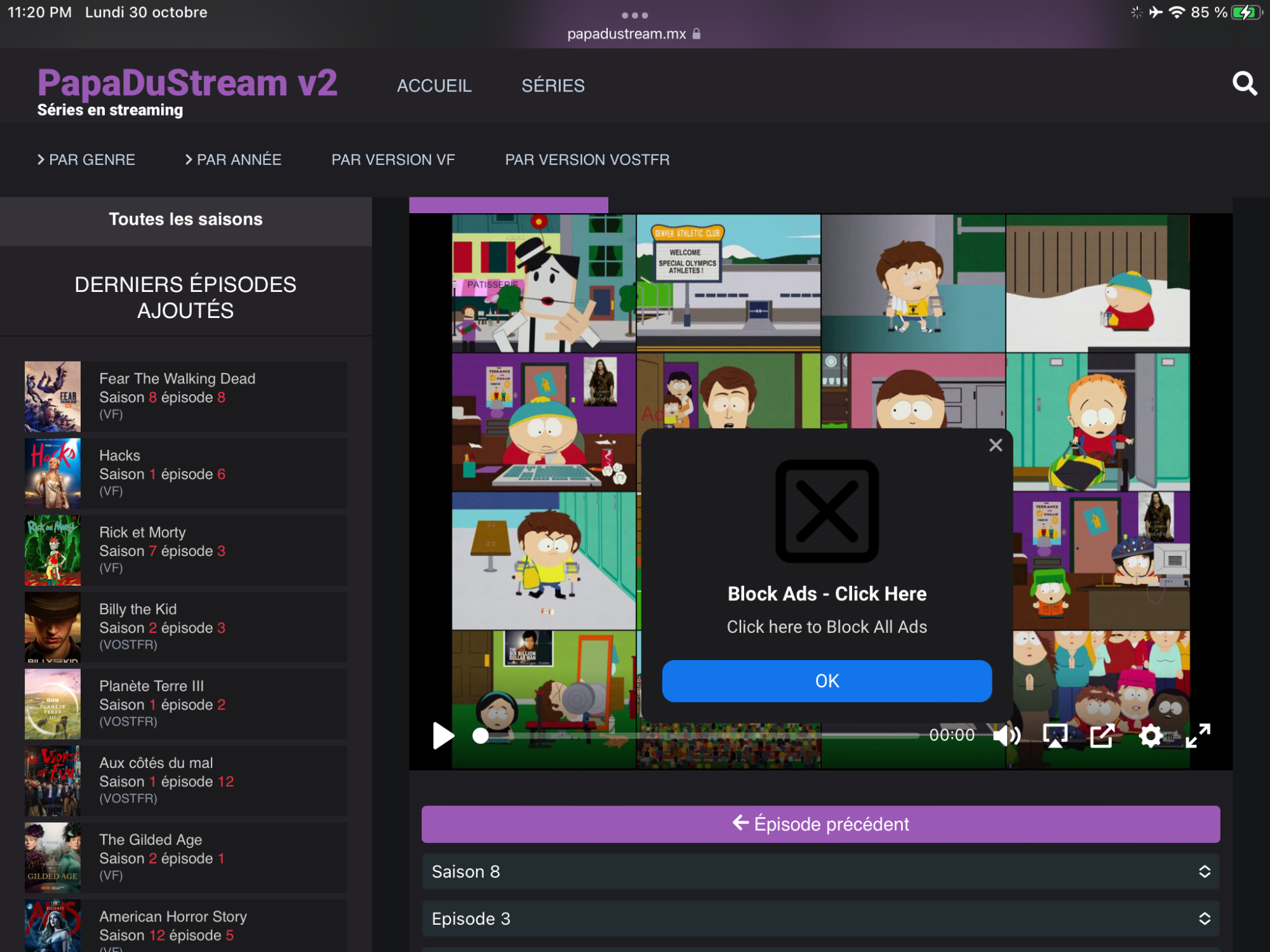
Task: Expand the PAR ANNÉE menu
Action: point(233,159)
